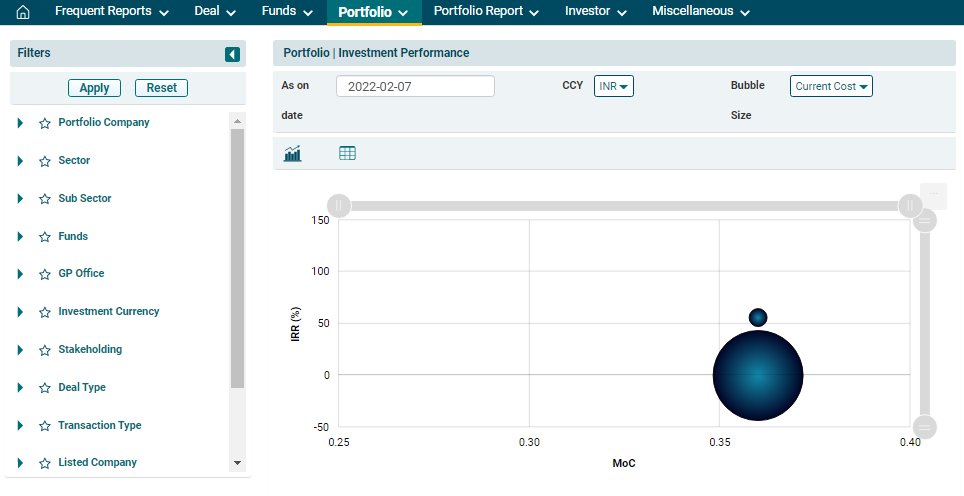The image size is (964, 496).
Task: Star the GP Office filter
Action: tap(44, 274)
